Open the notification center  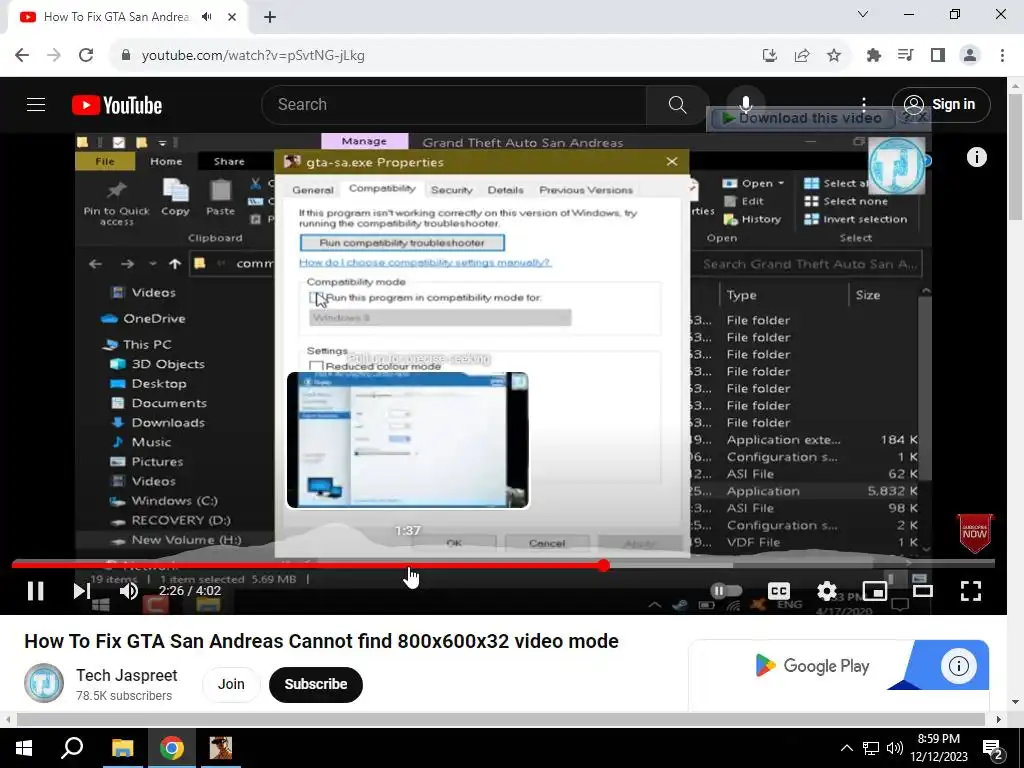[x=993, y=748]
